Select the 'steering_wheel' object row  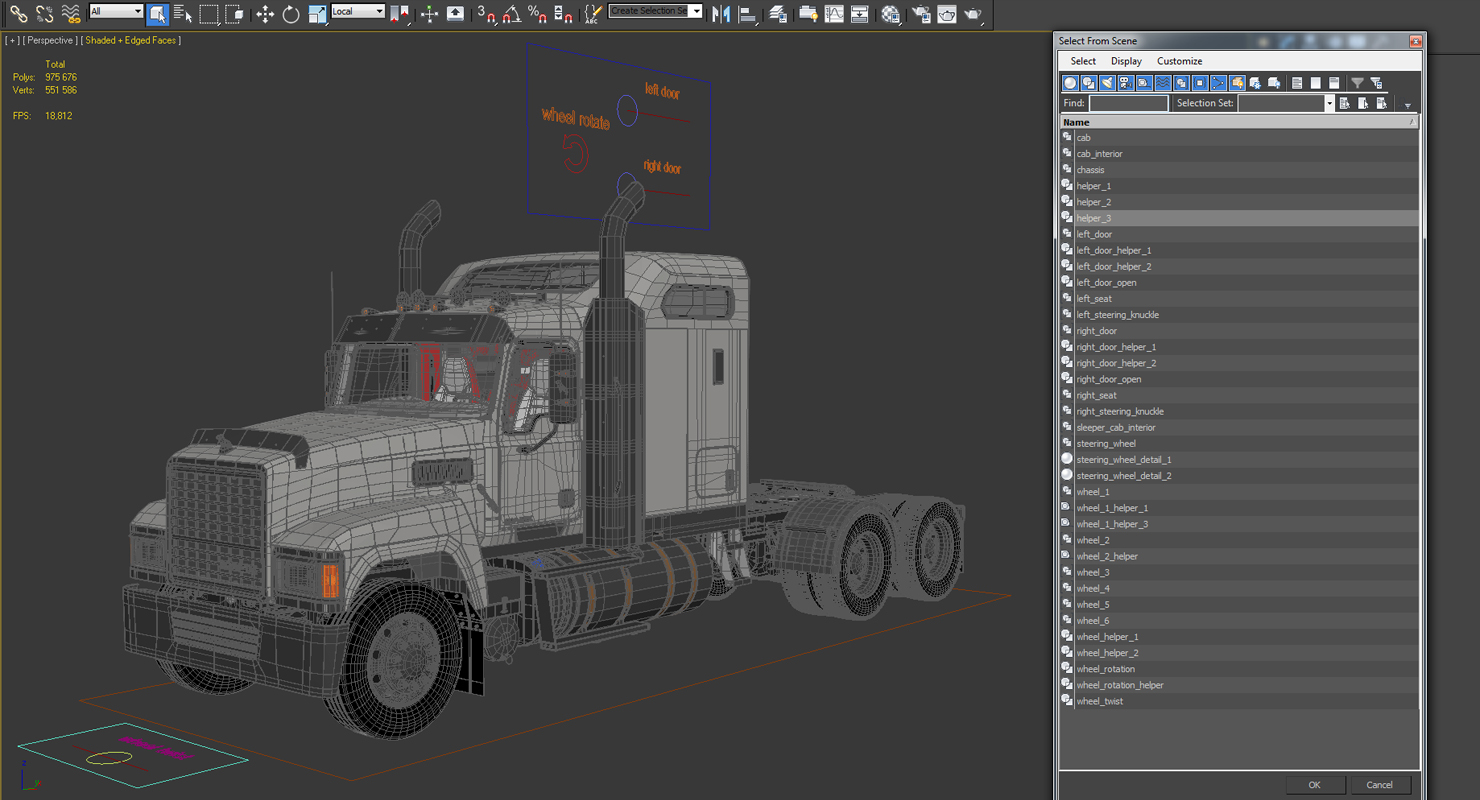click(1239, 444)
